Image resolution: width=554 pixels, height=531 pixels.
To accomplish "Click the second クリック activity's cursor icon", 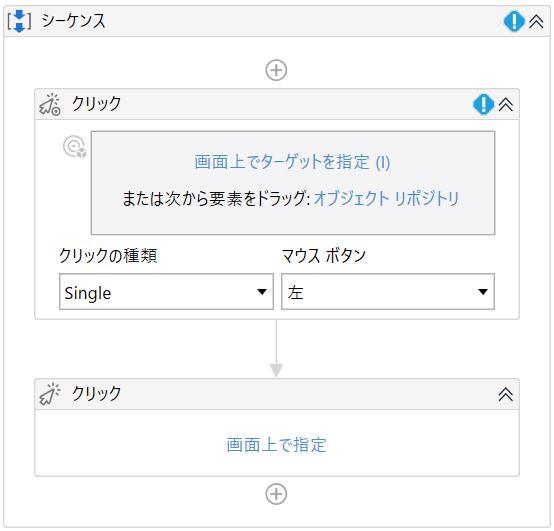I will pos(50,394).
